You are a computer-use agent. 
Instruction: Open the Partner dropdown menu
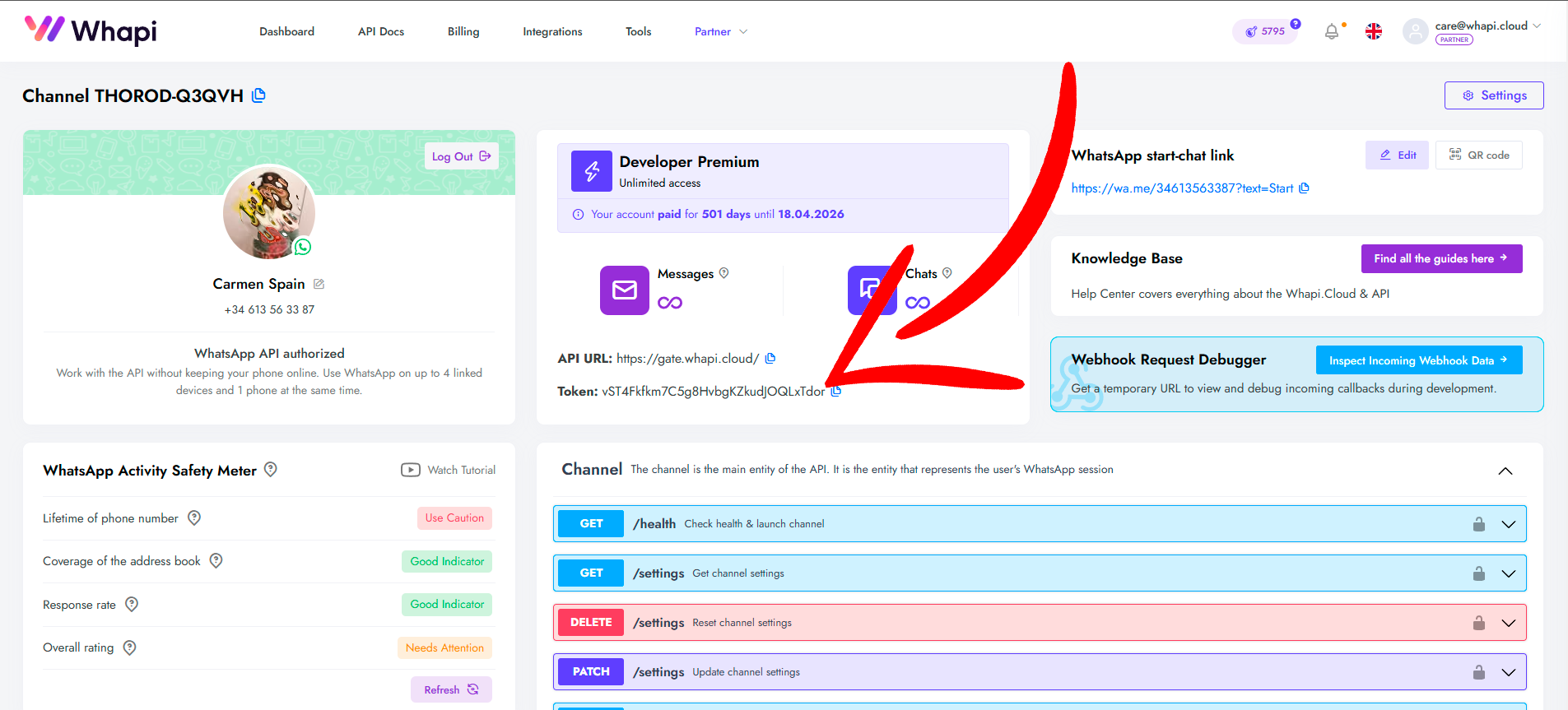(x=721, y=31)
